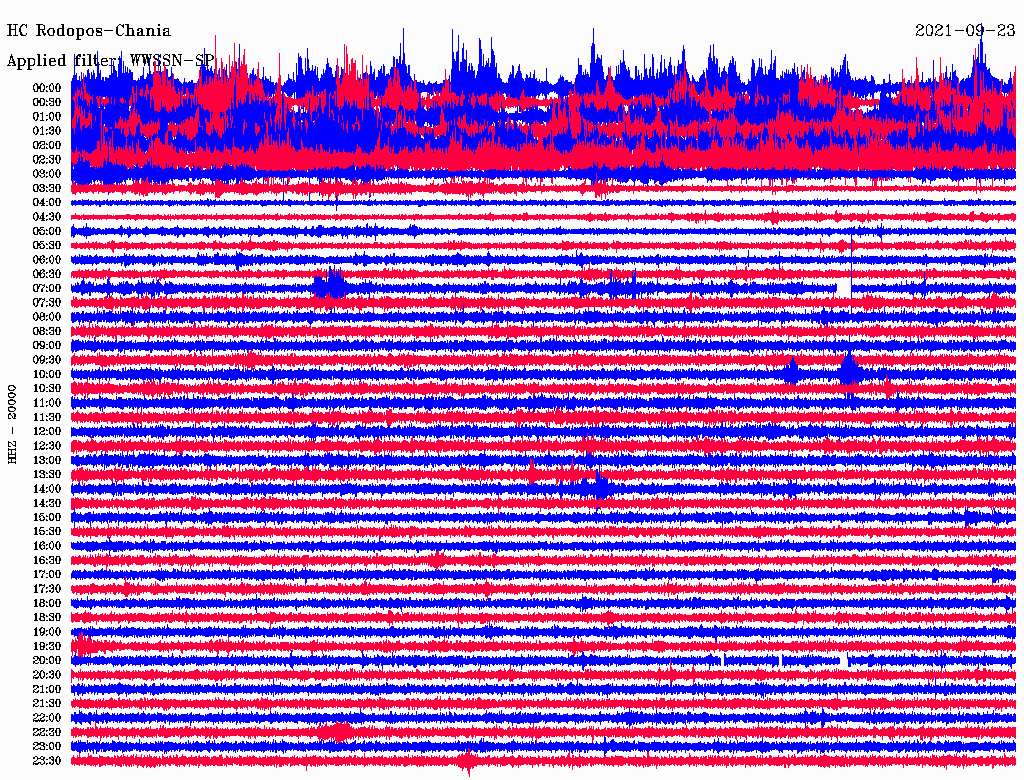Select the 07:00 time label
Image resolution: width=1024 pixels, height=780 pixels.
[47, 288]
